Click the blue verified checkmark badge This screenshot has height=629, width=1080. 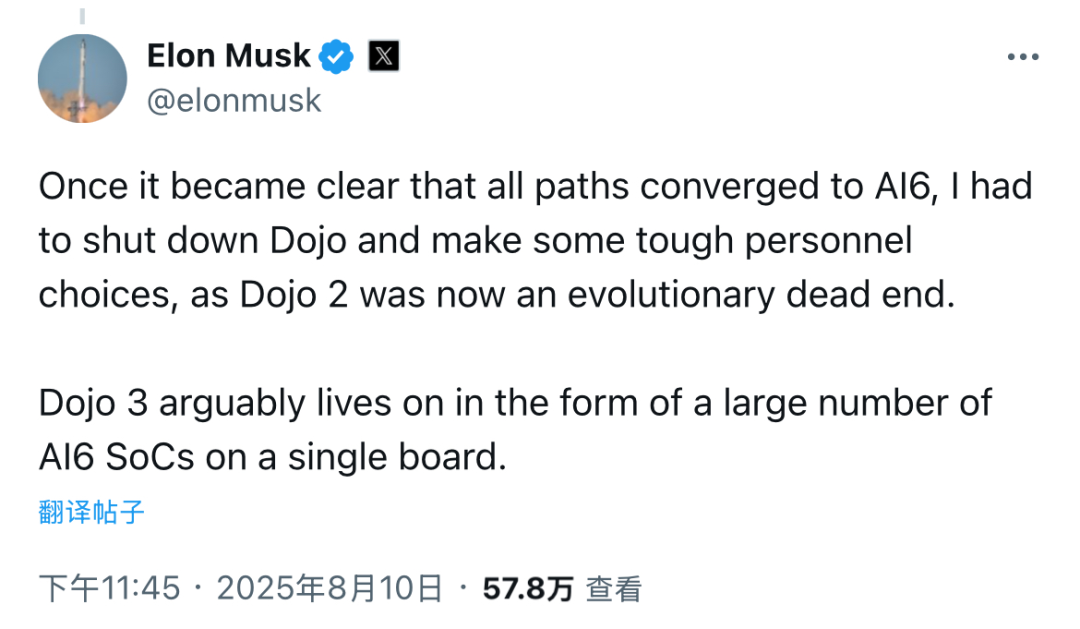337,56
